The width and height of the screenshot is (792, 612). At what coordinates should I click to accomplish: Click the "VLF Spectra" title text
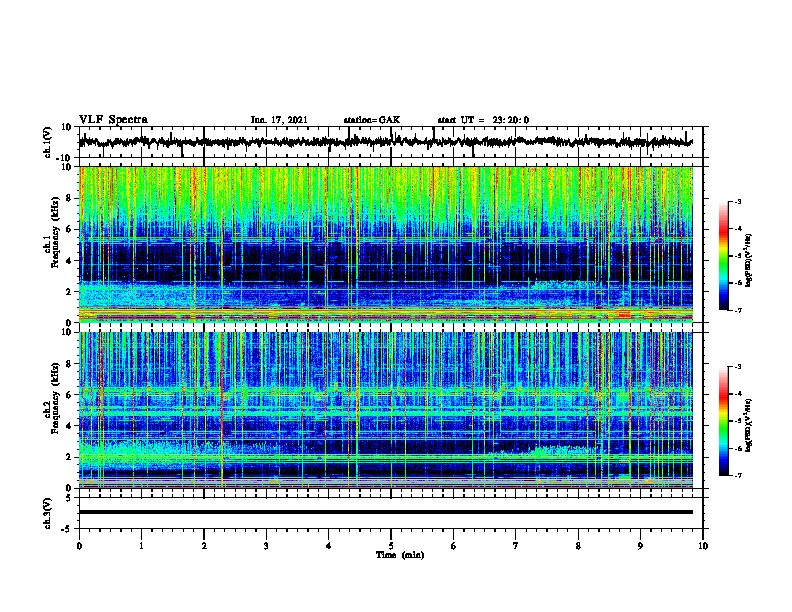[x=113, y=120]
